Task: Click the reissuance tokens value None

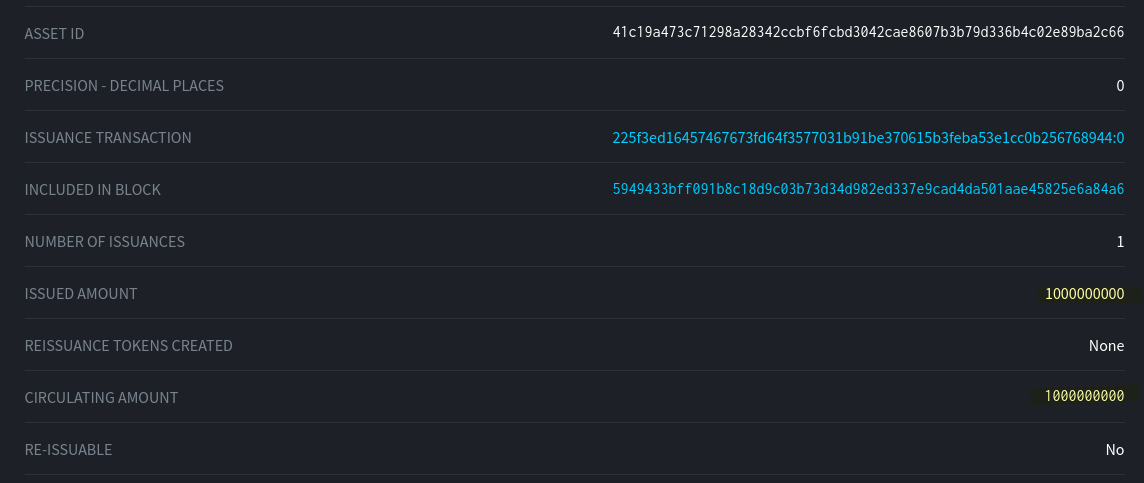Action: tap(1106, 346)
